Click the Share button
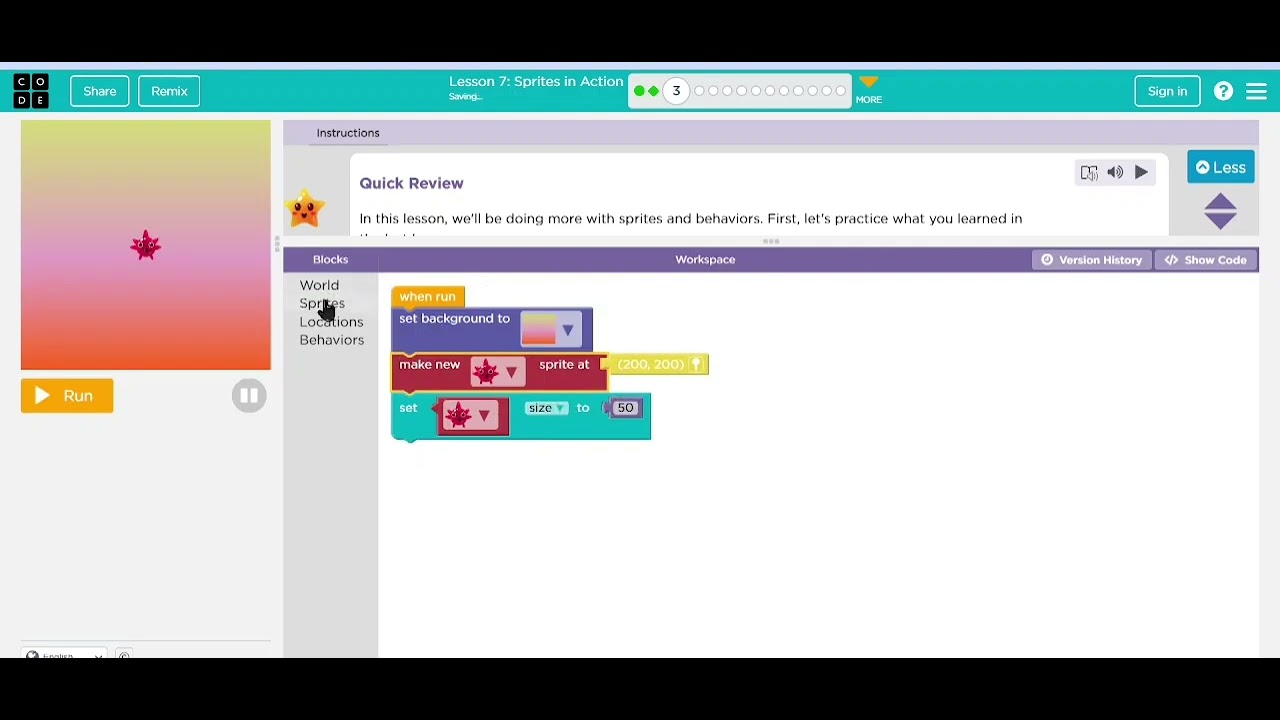1280x720 pixels. pos(100,91)
